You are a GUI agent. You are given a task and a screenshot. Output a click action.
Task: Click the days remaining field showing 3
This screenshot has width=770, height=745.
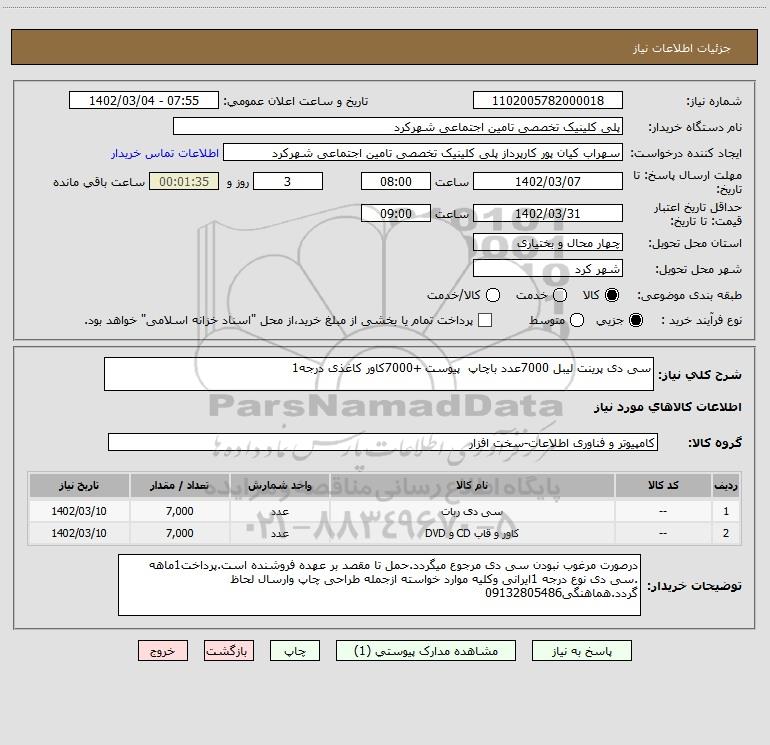288,181
